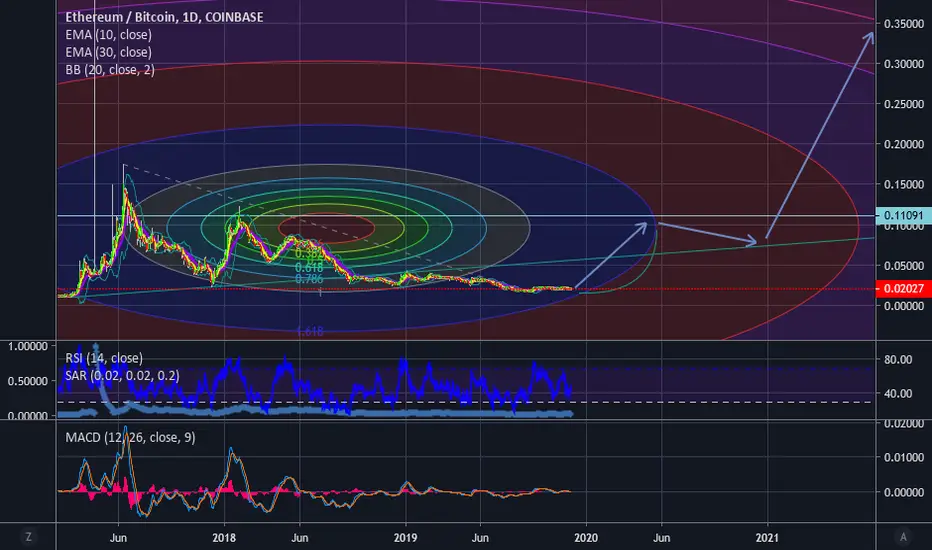The image size is (932, 550).
Task: Click the 0.50000 SAR left axis value
Action: [x=27, y=381]
